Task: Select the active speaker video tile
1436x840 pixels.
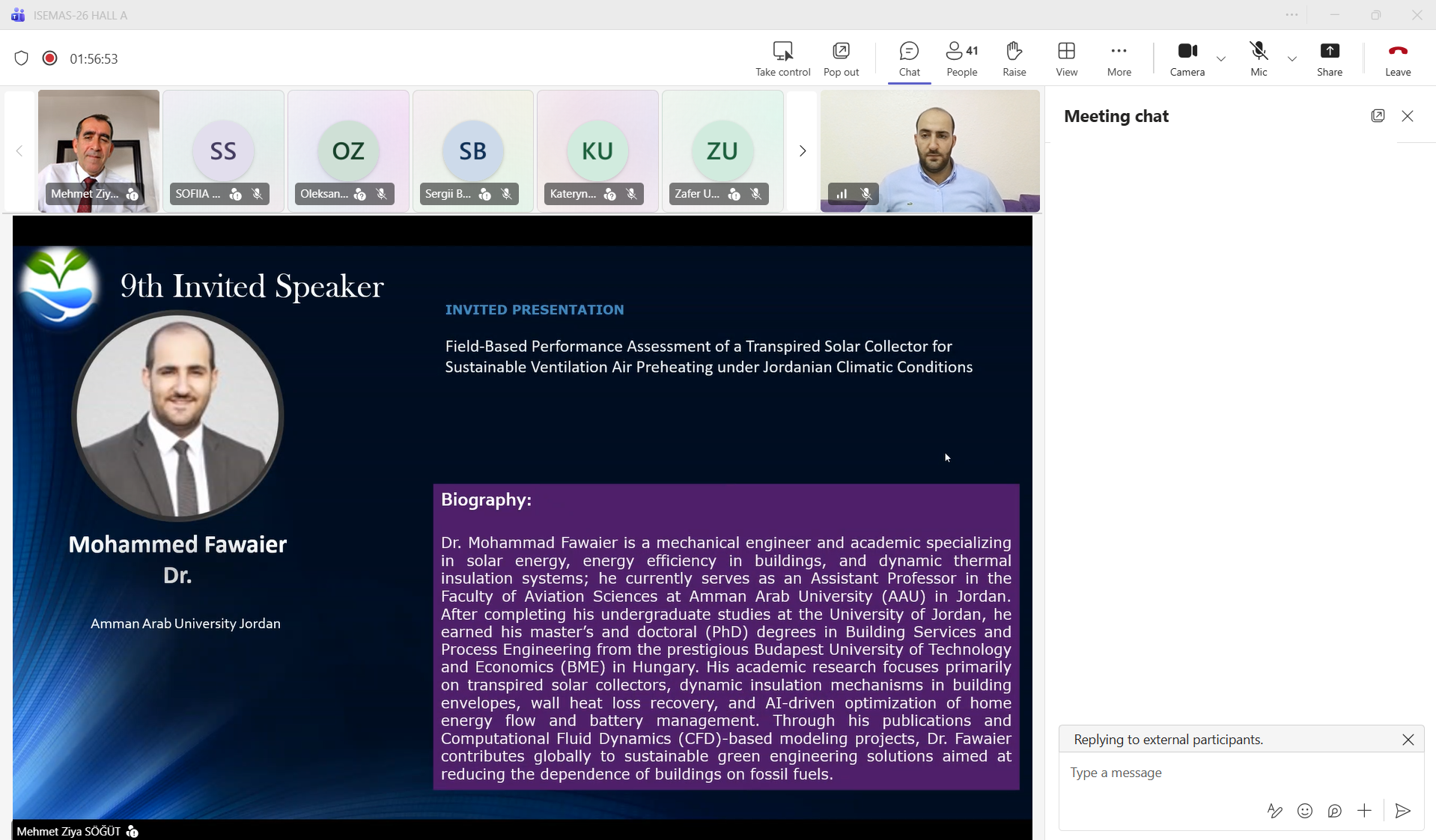Action: 930,151
